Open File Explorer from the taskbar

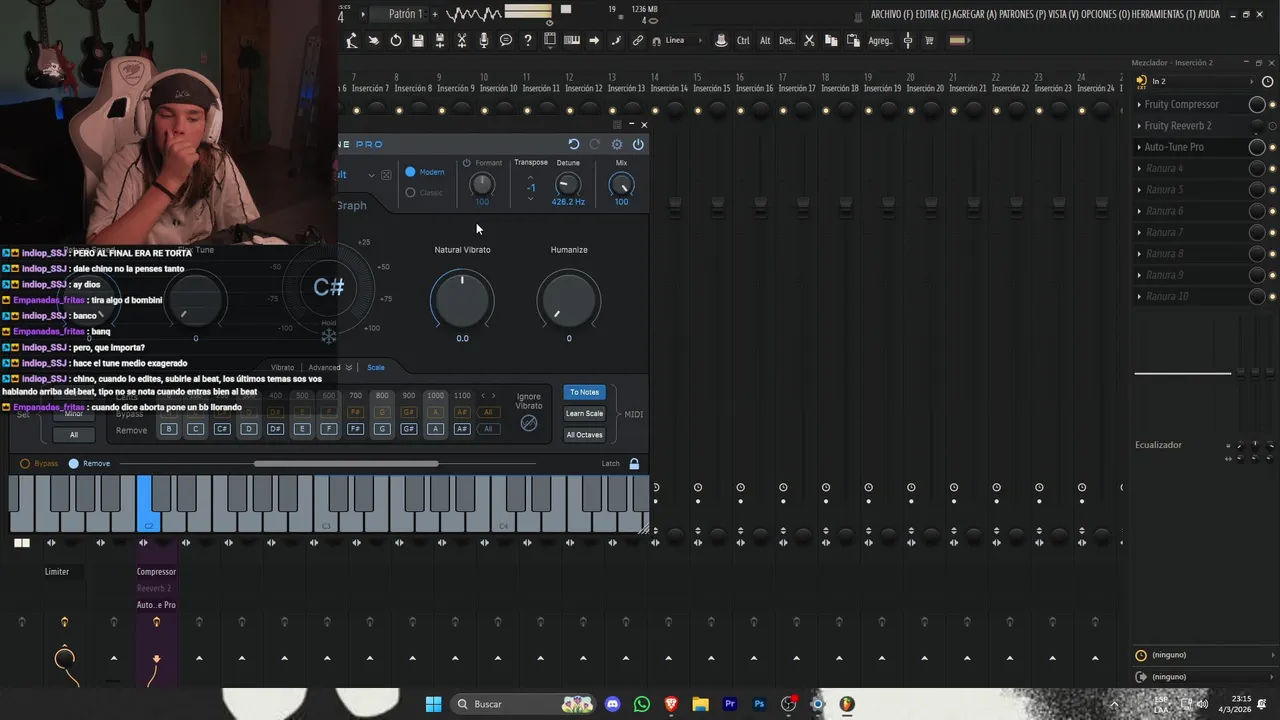(700, 704)
